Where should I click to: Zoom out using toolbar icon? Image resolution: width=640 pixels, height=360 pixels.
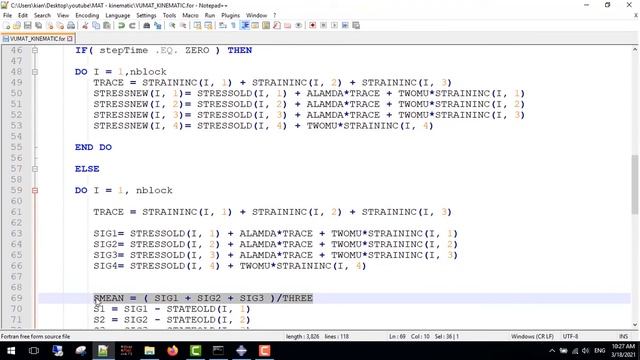pos(183,25)
